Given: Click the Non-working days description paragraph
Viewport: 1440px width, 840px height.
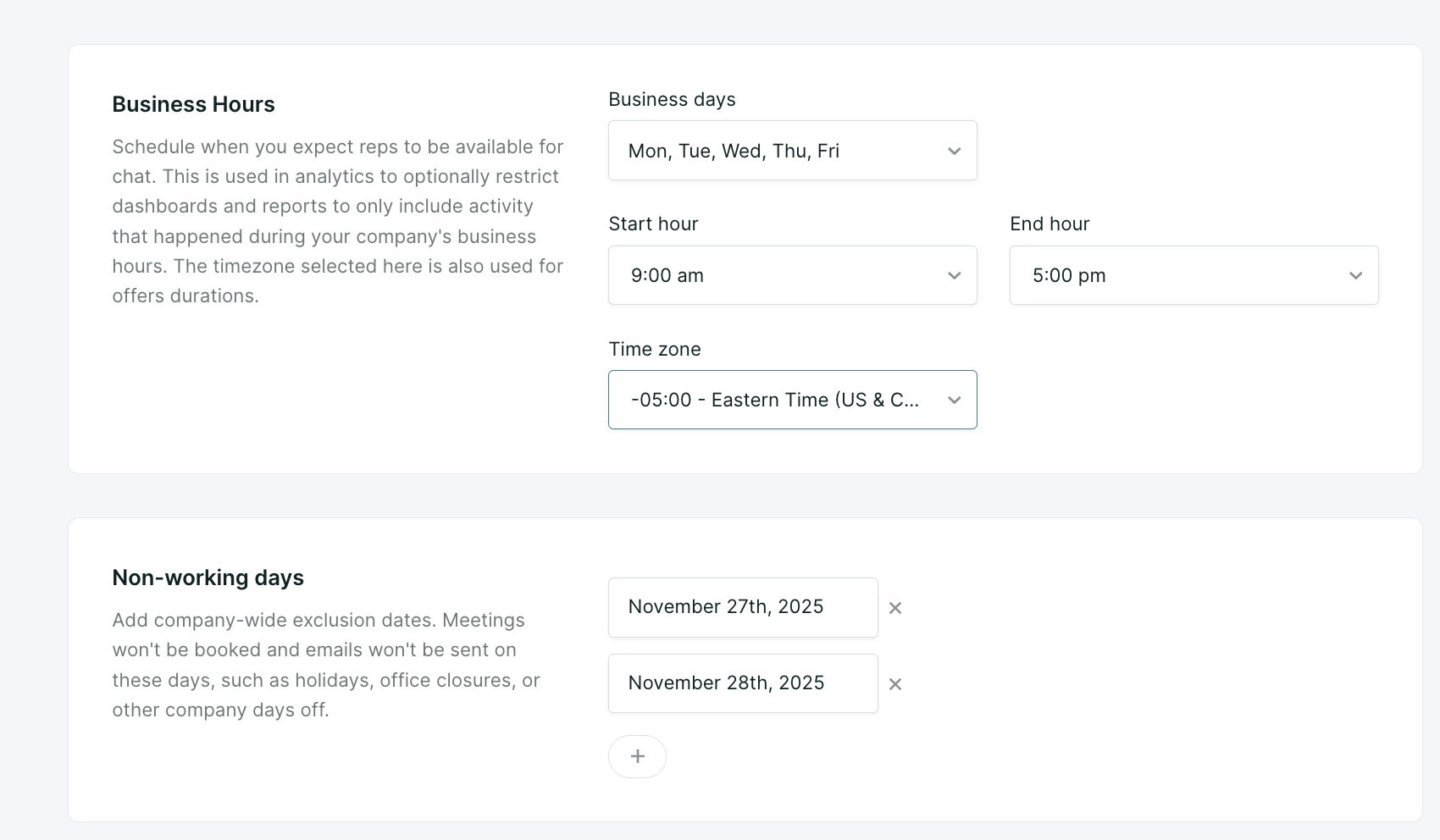Looking at the screenshot, I should pyautogui.click(x=326, y=665).
